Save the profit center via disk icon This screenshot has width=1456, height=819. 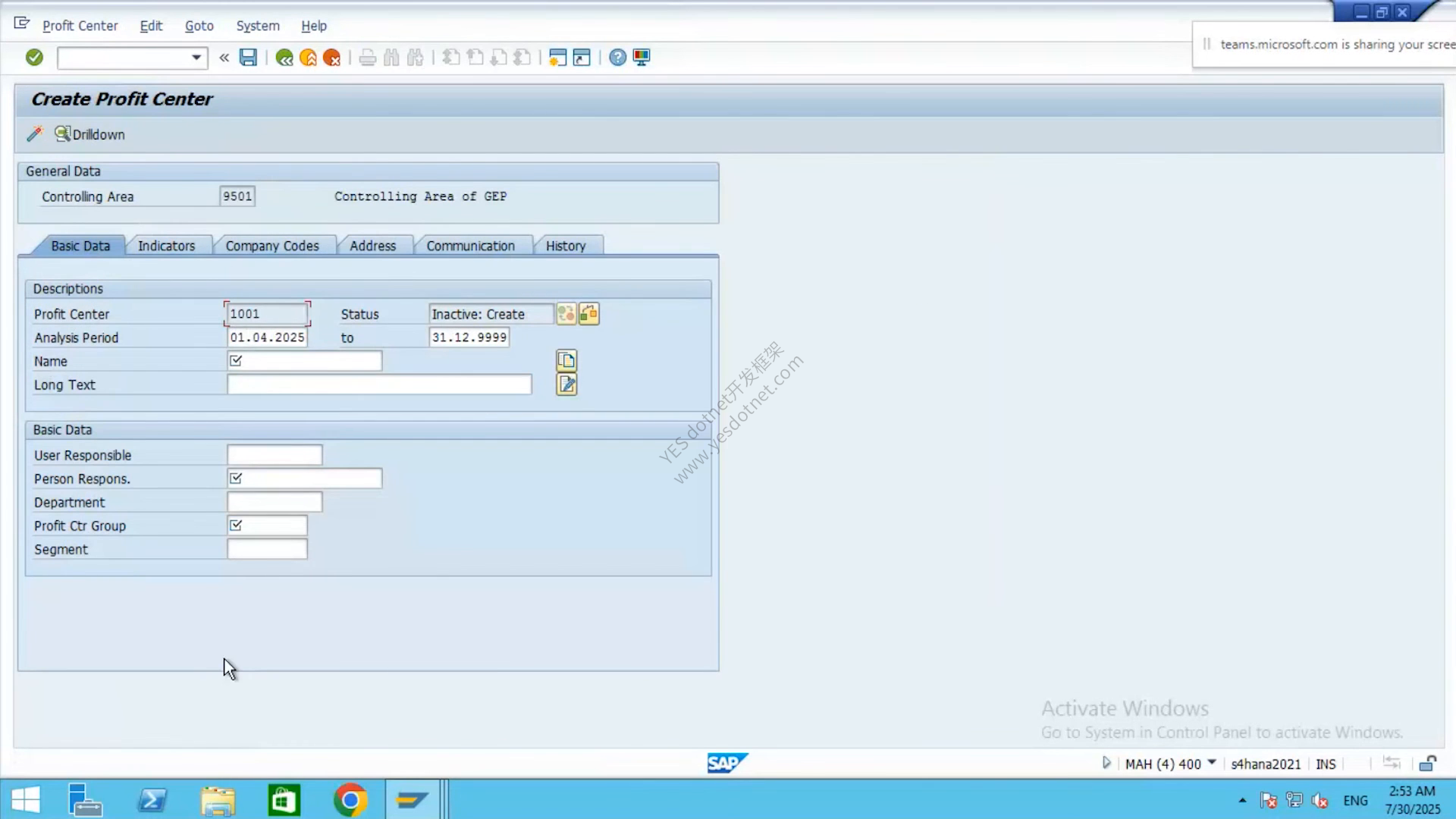[248, 58]
